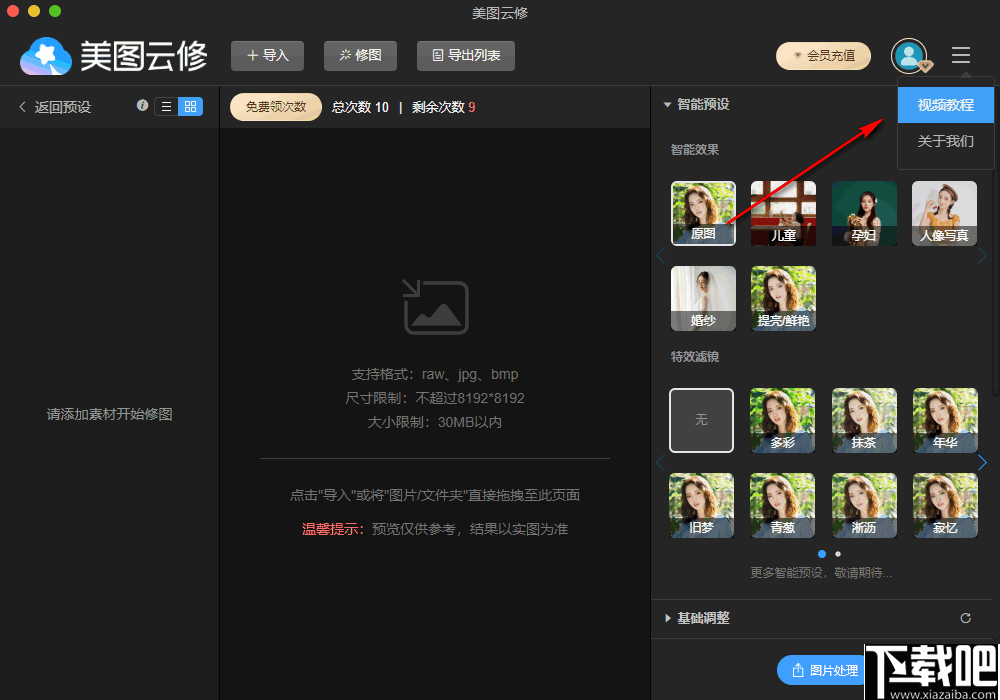Apply the 旧梦 filter
1000x700 pixels.
click(x=702, y=506)
